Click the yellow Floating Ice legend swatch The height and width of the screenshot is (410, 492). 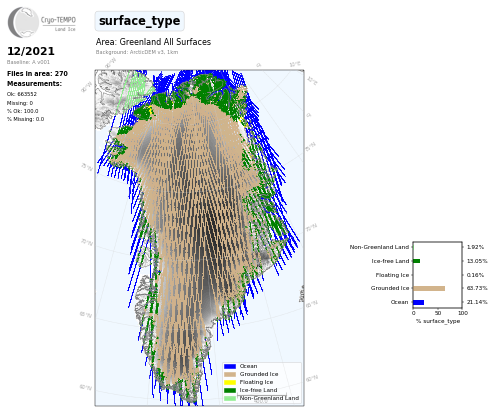tap(230, 382)
